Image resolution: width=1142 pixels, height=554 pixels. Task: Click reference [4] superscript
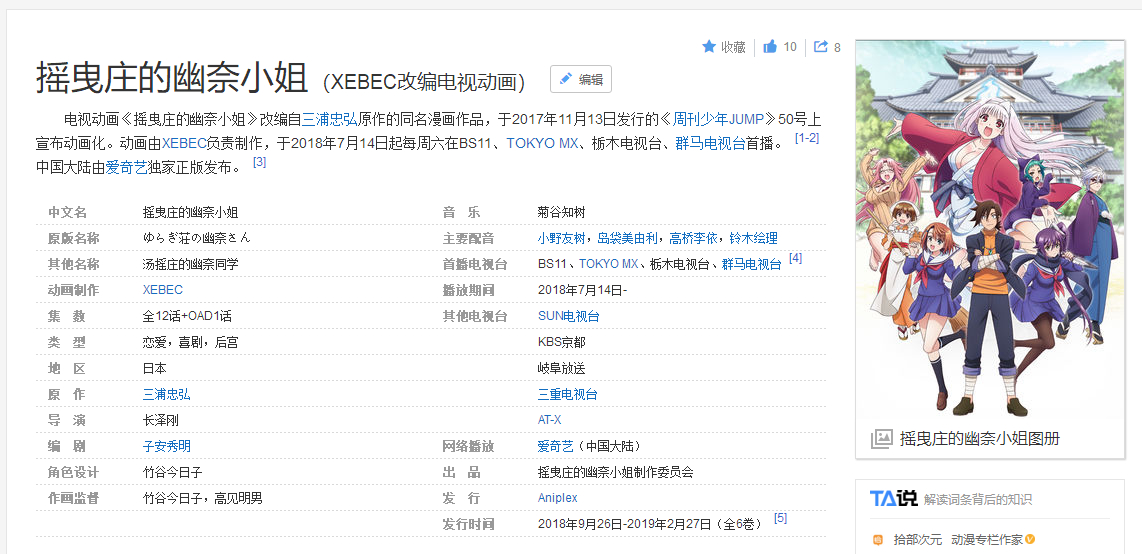coord(795,258)
